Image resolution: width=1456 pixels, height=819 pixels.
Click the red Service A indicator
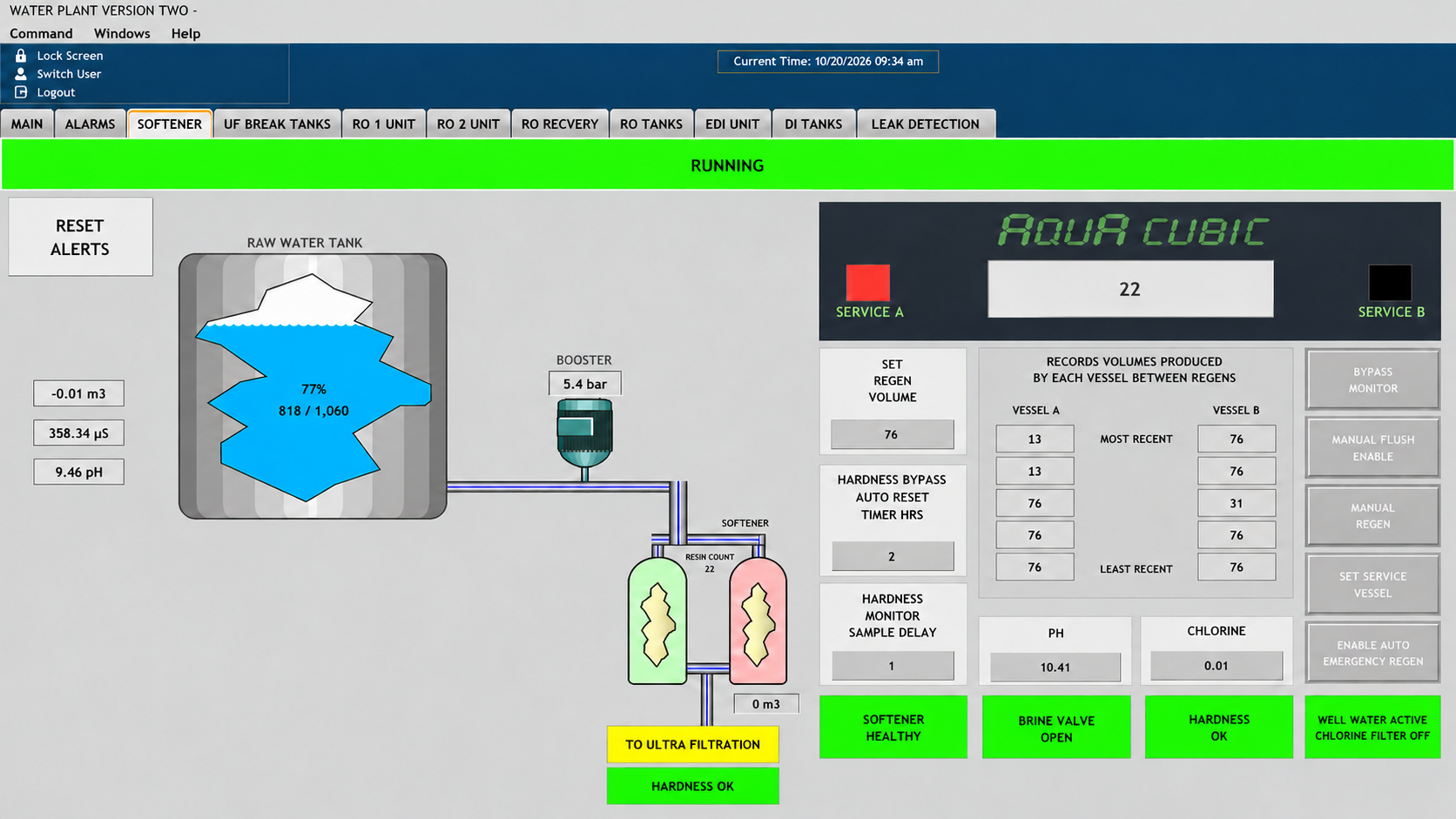click(868, 283)
